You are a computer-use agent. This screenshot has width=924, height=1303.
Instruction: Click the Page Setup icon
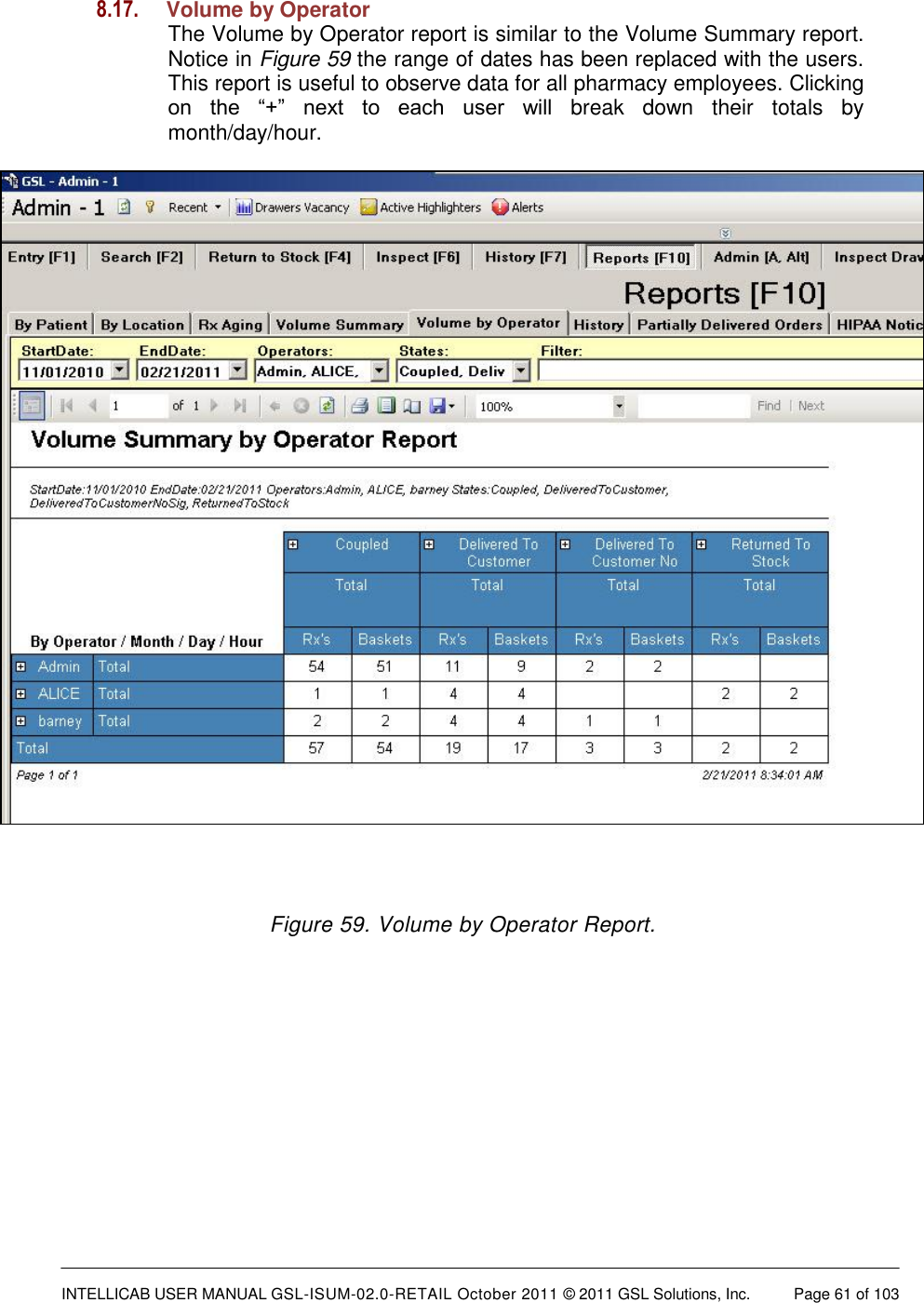tap(411, 405)
